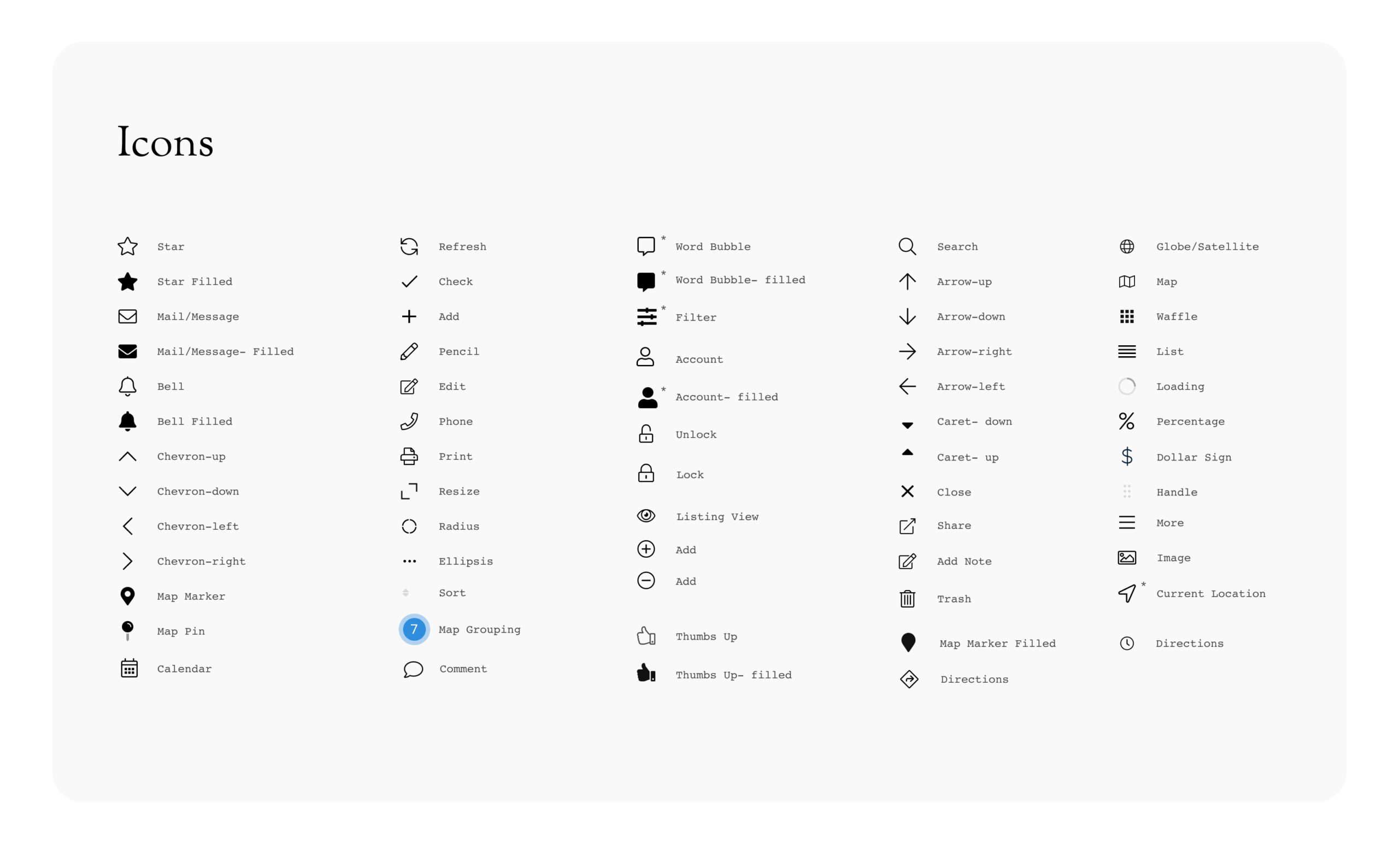The image size is (1399, 868).
Task: Click the filled star icon
Action: click(x=127, y=282)
